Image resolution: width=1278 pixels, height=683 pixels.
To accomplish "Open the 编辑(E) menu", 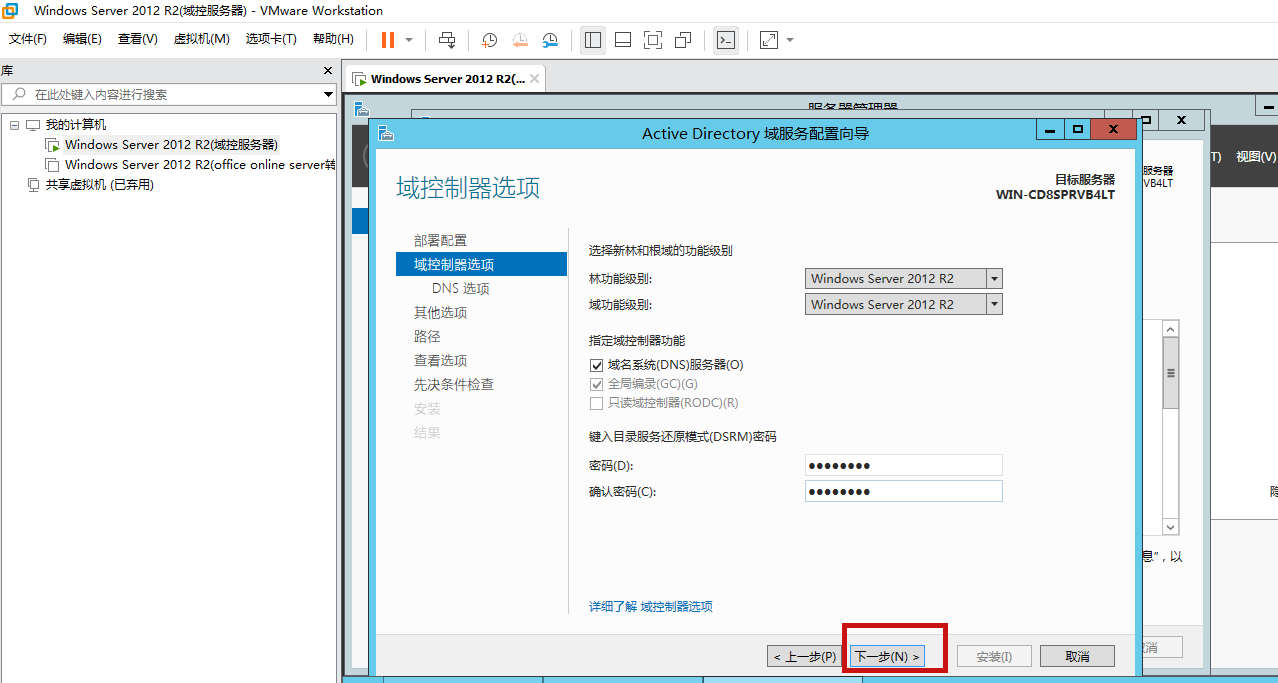I will coord(82,39).
